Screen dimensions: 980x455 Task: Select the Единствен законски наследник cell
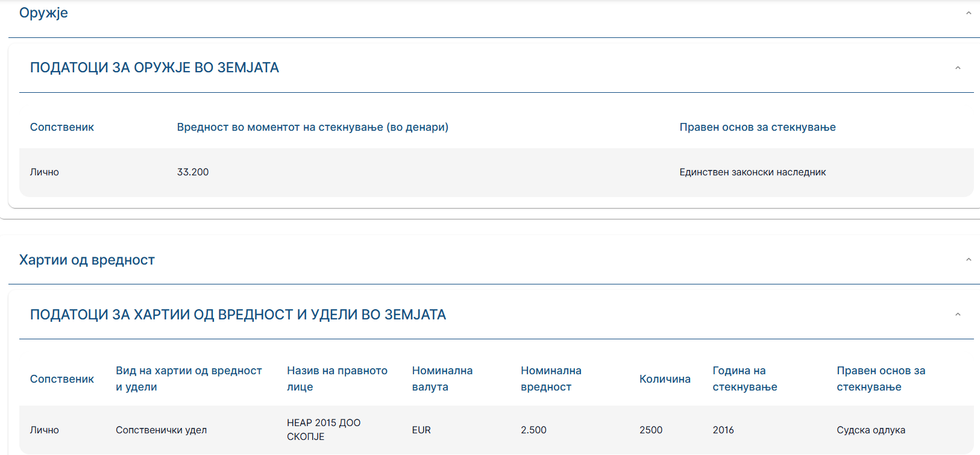click(752, 172)
